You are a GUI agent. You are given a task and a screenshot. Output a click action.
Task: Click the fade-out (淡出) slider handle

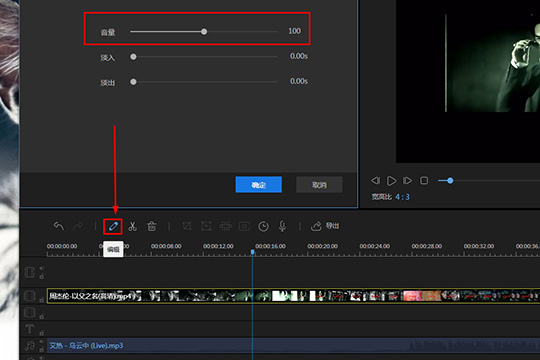click(x=133, y=82)
